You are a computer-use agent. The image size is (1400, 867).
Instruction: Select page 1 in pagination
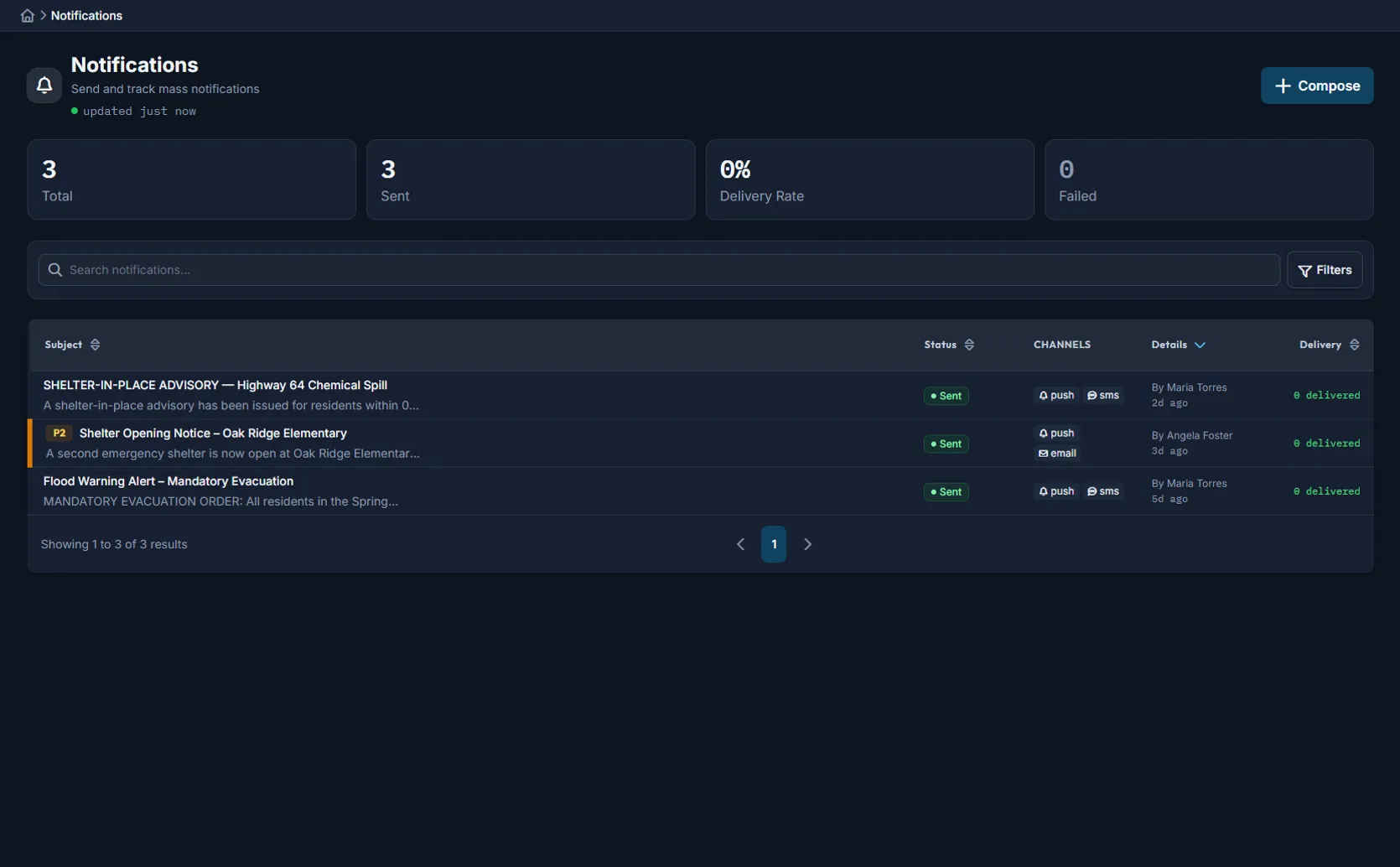pyautogui.click(x=774, y=545)
